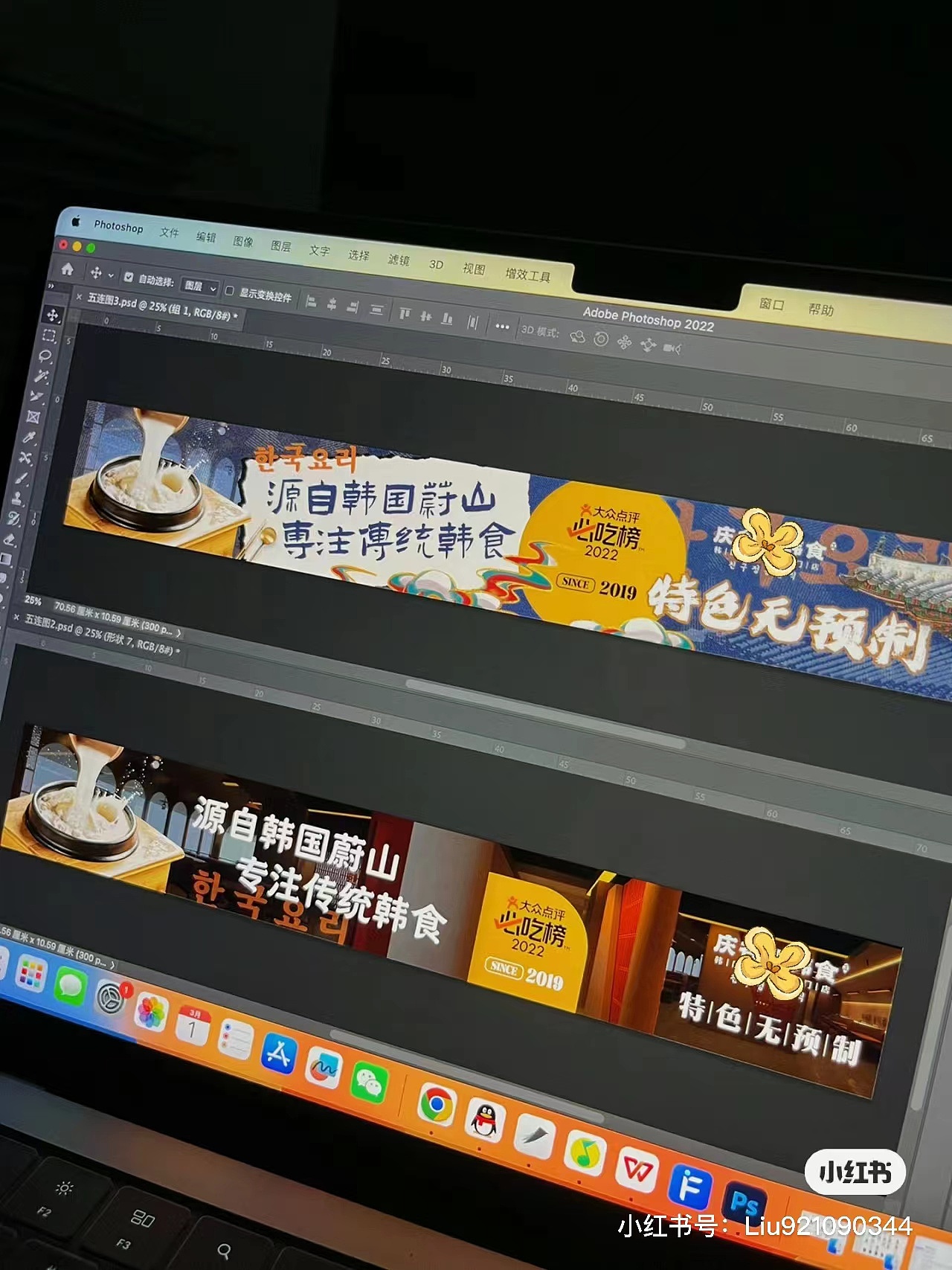Viewport: 952px width, 1270px height.
Task: Expand the toolbox double-arrow
Action: coord(51,286)
